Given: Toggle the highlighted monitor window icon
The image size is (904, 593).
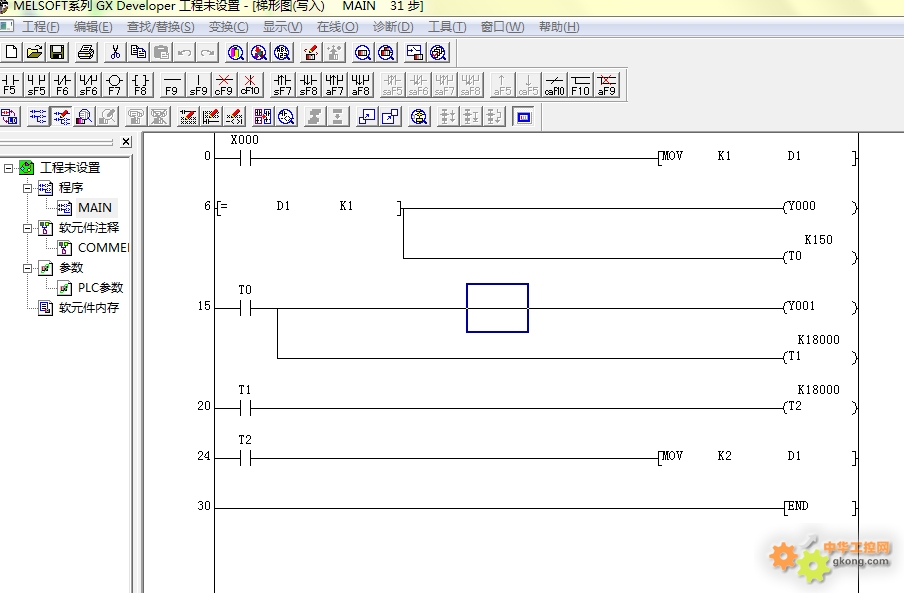Looking at the screenshot, I should [523, 117].
